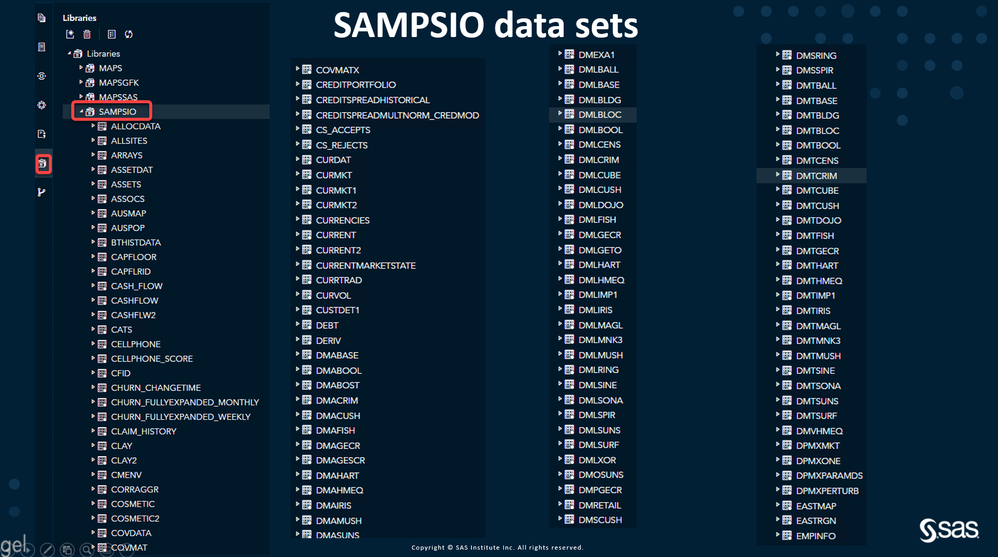Collapse the SAMPSIO library node

[80, 112]
